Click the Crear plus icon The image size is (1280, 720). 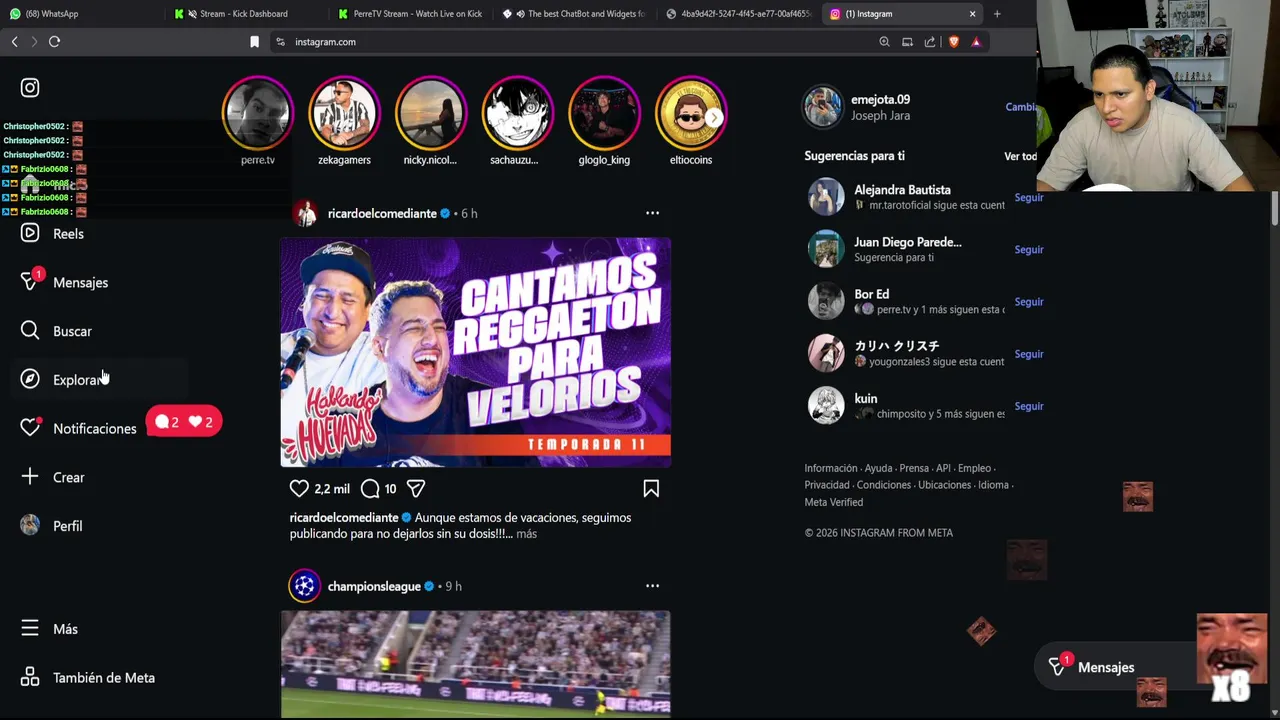(30, 477)
